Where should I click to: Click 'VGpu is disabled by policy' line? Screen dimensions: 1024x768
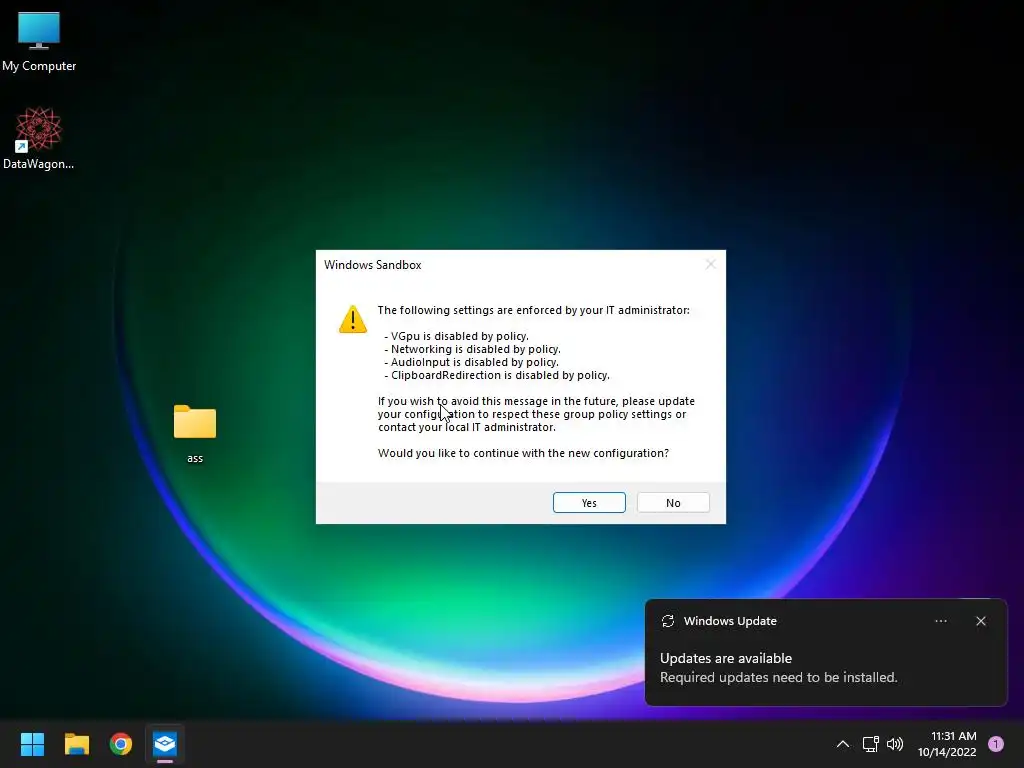(456, 336)
